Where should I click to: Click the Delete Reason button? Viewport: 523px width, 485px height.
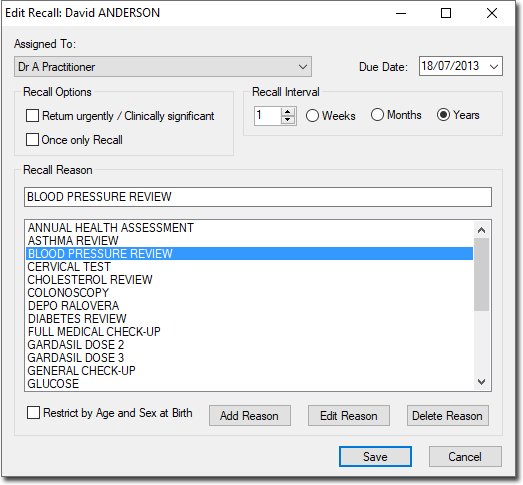448,416
